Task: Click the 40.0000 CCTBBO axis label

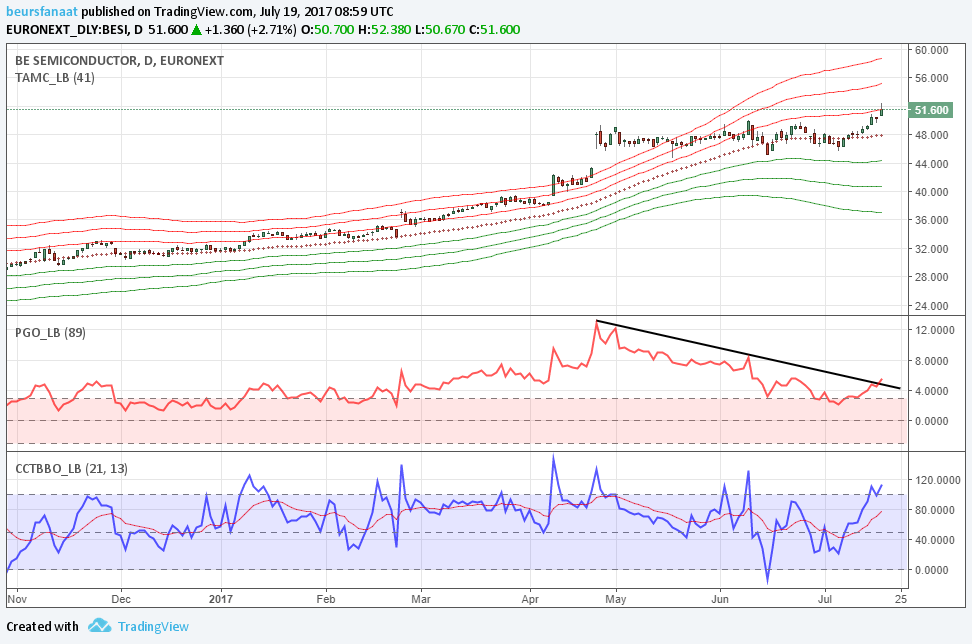Action: pyautogui.click(x=935, y=540)
